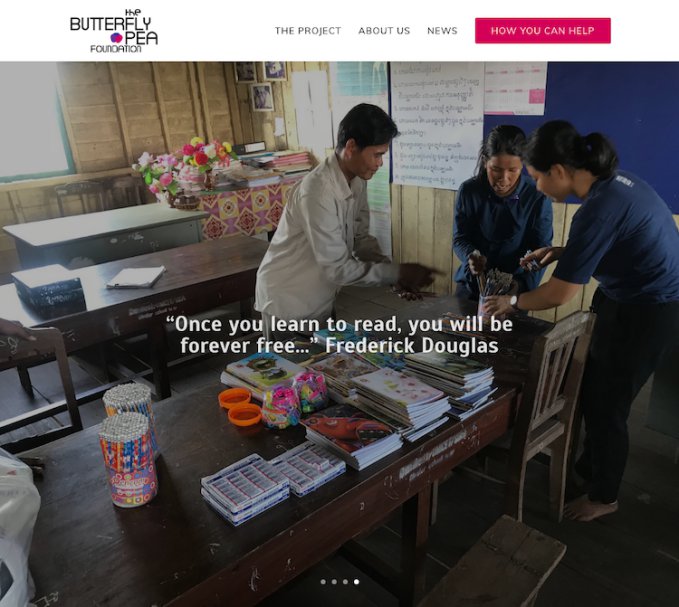Image resolution: width=679 pixels, height=607 pixels.
Task: Go to the About Us page
Action: tap(384, 31)
